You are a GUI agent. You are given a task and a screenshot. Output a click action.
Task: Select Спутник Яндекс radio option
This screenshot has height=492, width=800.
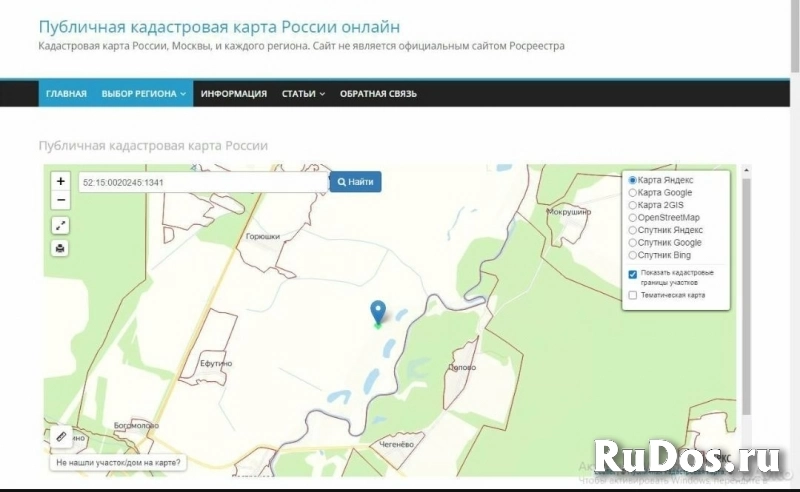pyautogui.click(x=633, y=230)
